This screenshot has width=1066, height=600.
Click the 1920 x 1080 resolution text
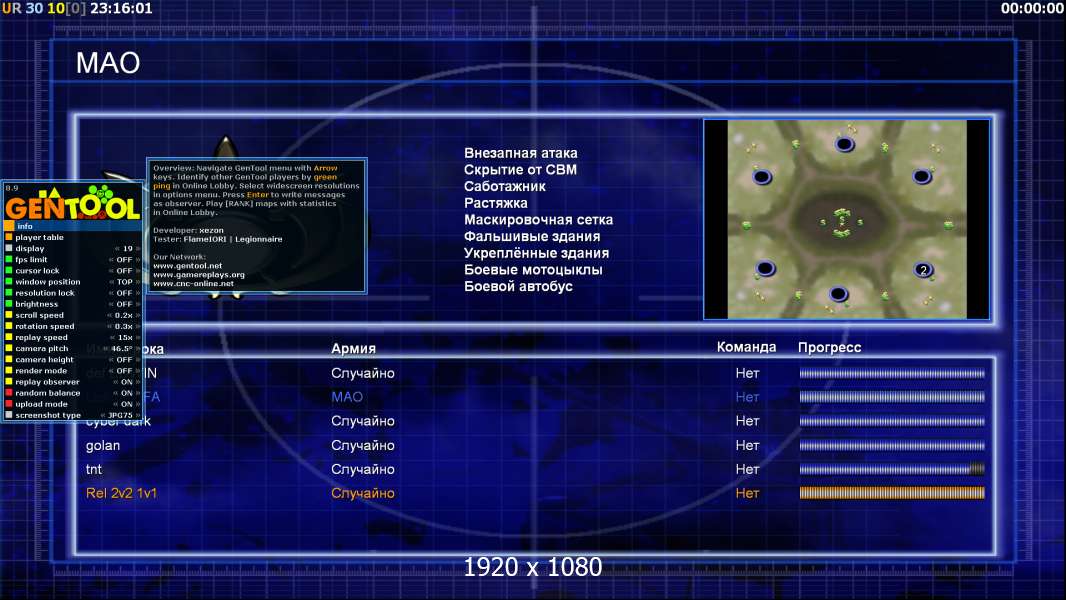click(x=532, y=567)
